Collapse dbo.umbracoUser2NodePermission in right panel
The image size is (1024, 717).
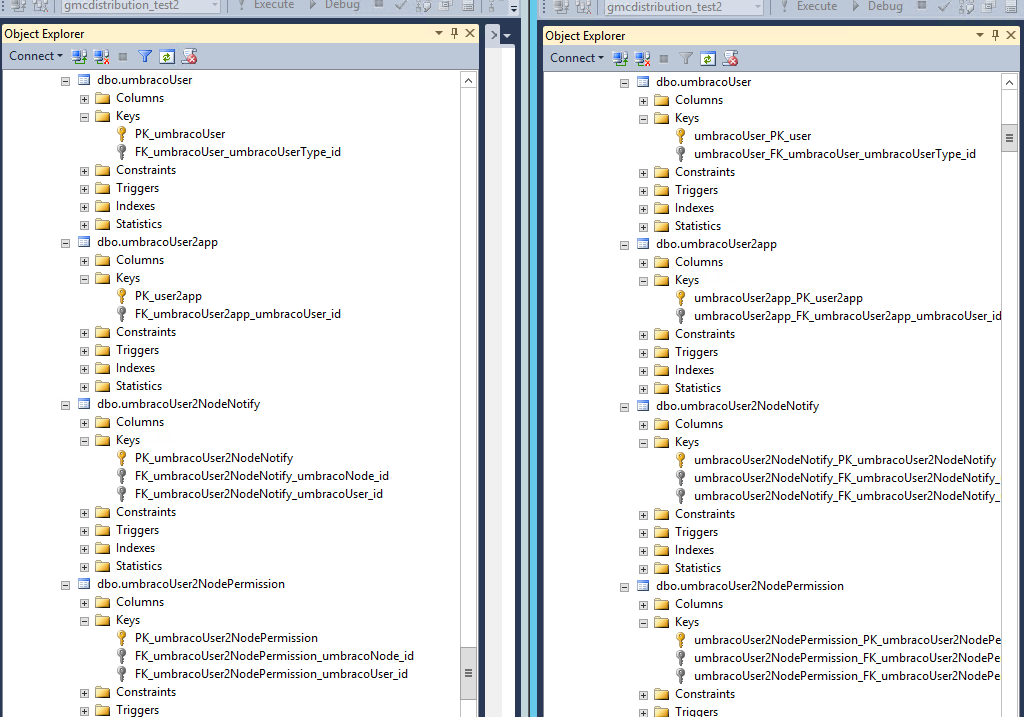[x=624, y=587]
